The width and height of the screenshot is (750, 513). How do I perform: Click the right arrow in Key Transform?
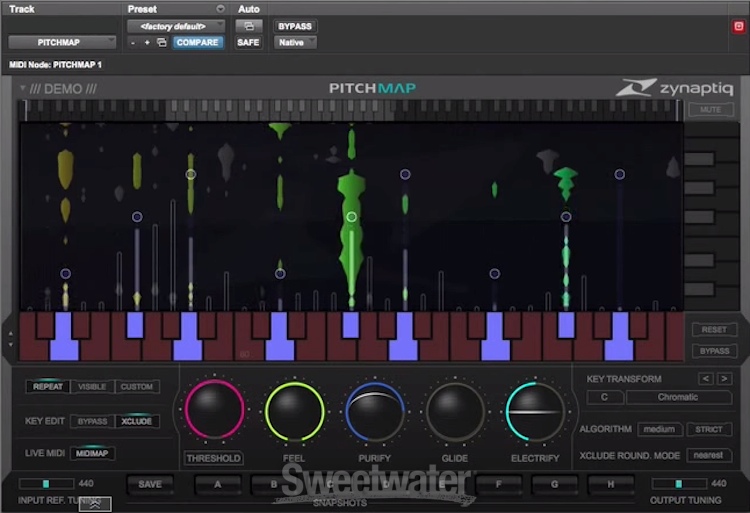(724, 379)
